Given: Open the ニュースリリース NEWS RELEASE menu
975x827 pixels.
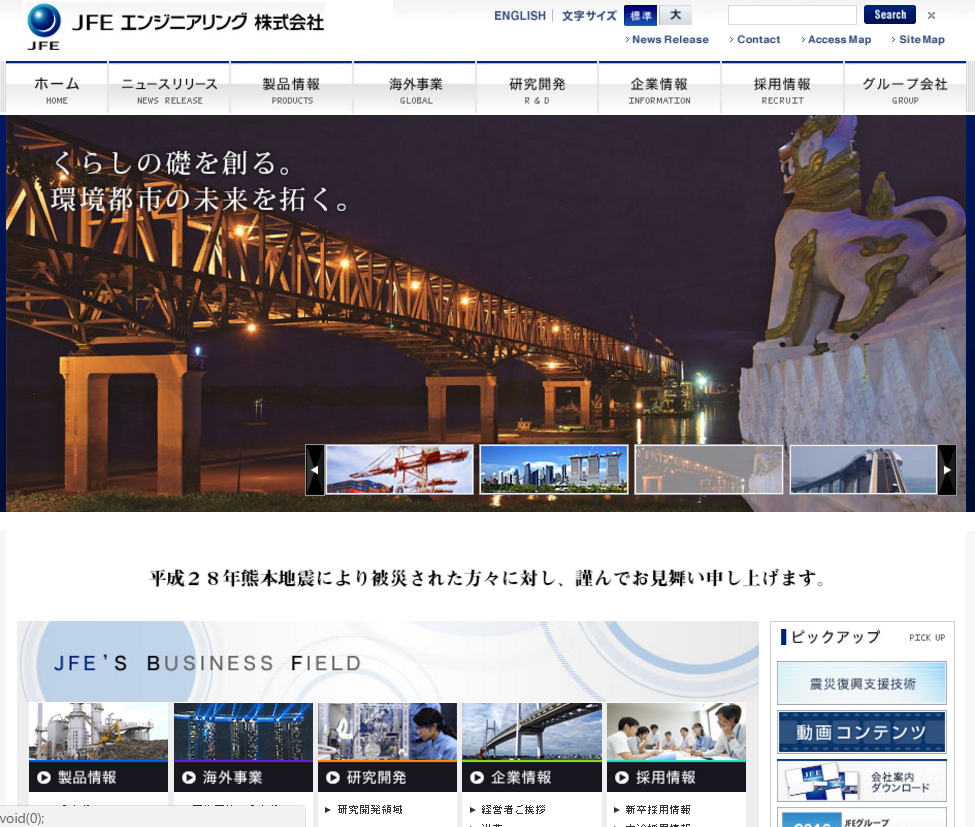Looking at the screenshot, I should 169,89.
